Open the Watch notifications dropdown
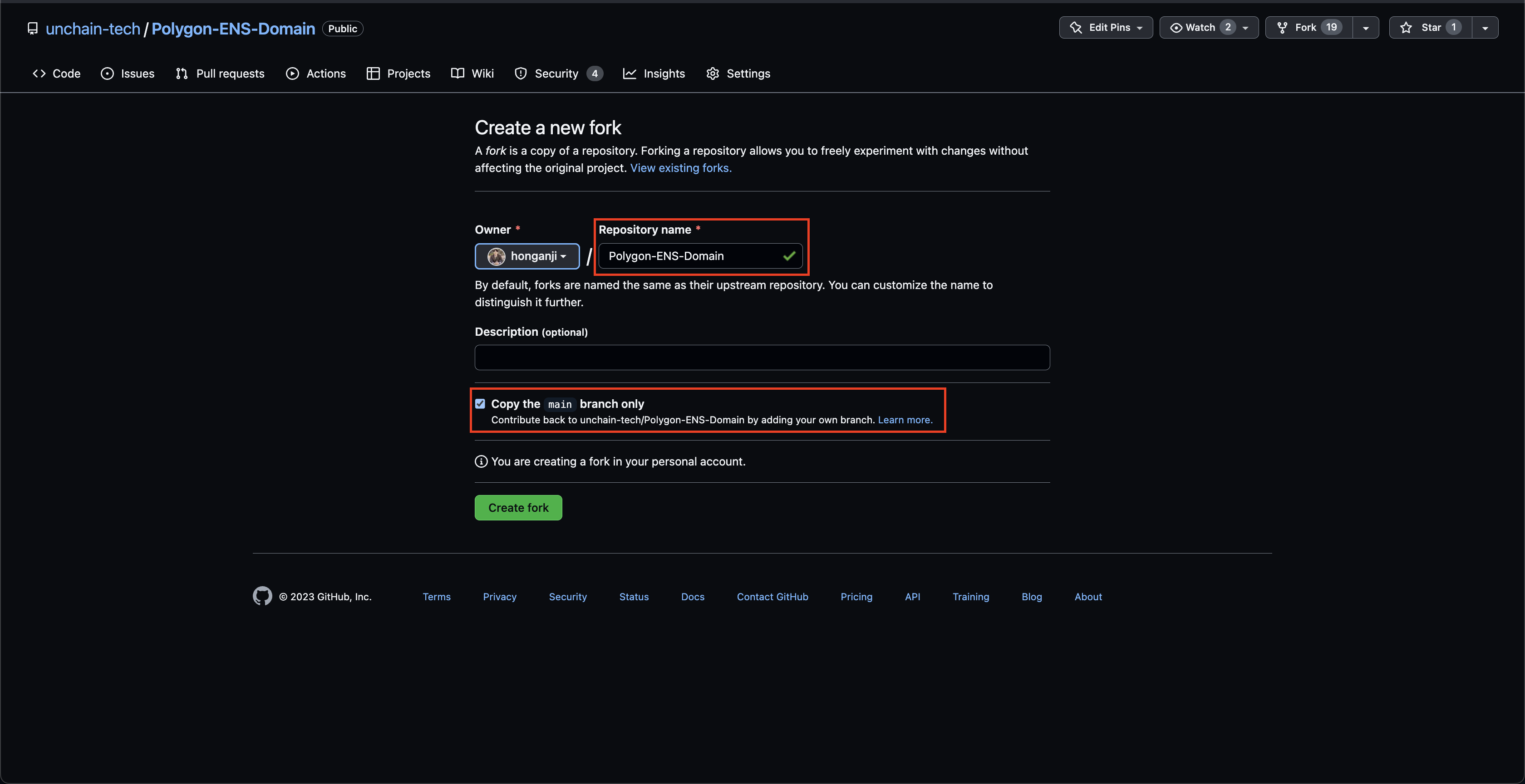This screenshot has height=784, width=1525. (x=1209, y=27)
